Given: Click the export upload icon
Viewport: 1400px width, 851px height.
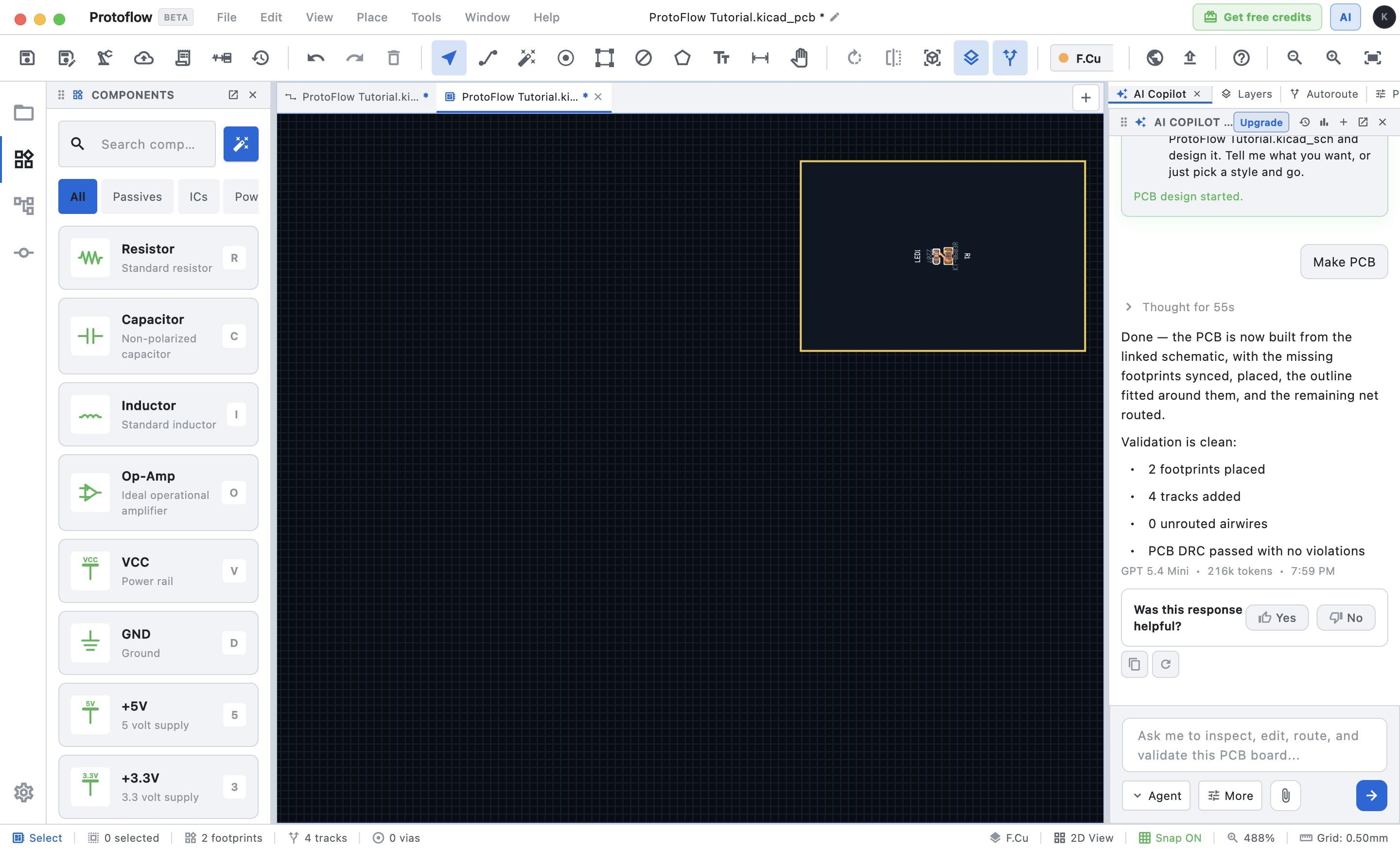Looking at the screenshot, I should pyautogui.click(x=1190, y=57).
